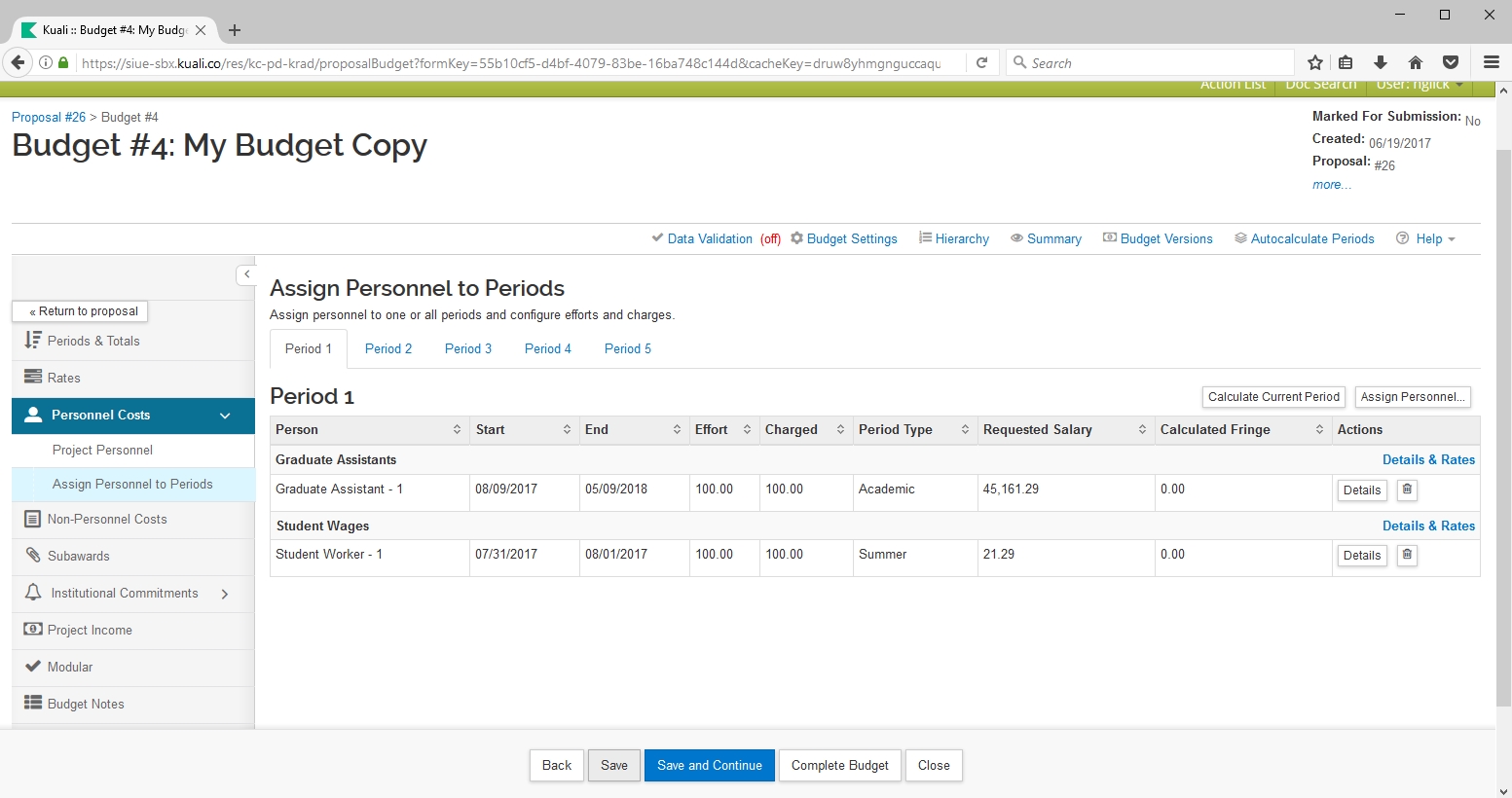The image size is (1512, 798).
Task: Collapse the Personnel Costs section
Action: (225, 416)
